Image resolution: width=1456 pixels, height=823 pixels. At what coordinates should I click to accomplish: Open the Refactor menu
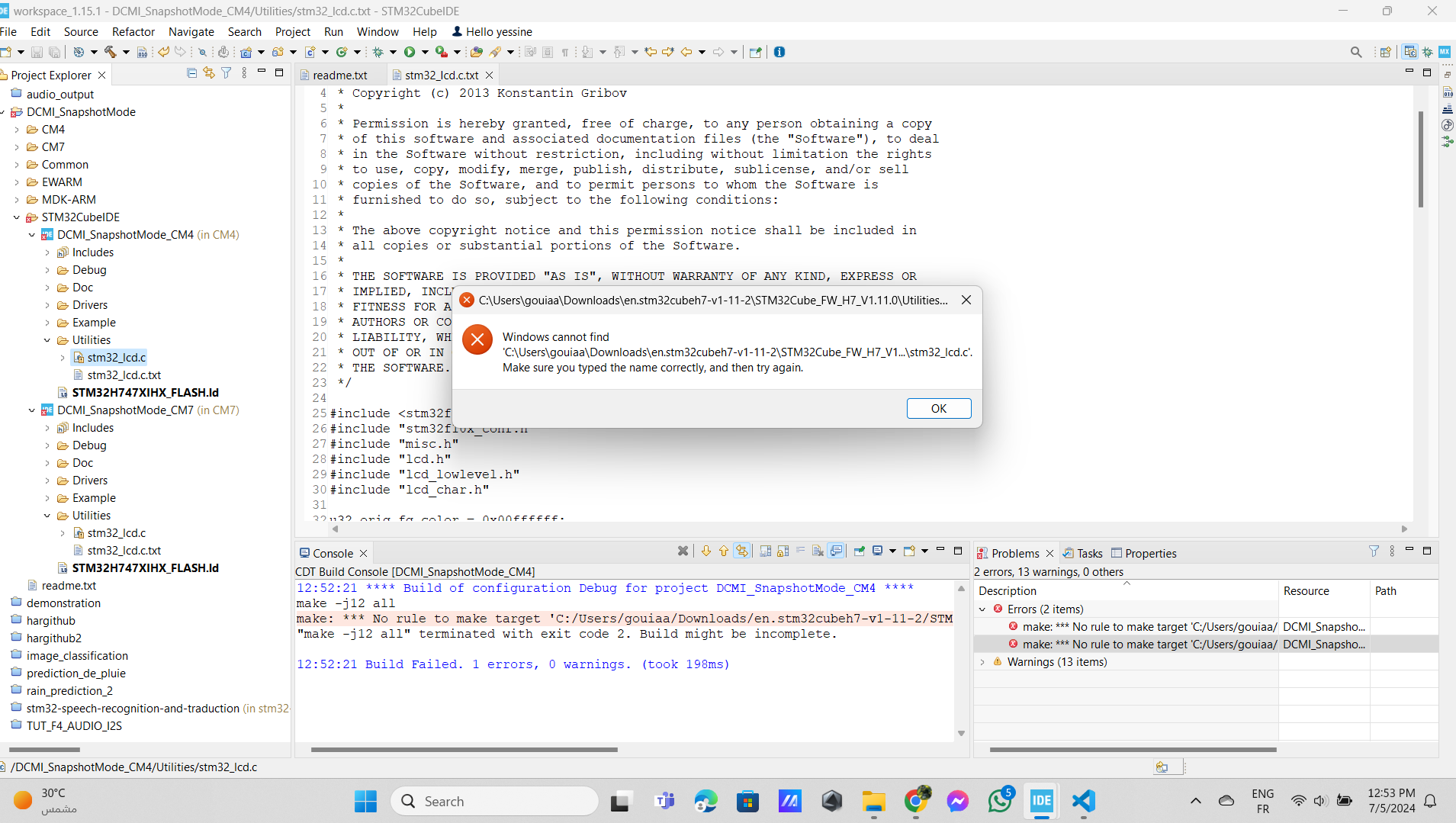pyautogui.click(x=133, y=31)
